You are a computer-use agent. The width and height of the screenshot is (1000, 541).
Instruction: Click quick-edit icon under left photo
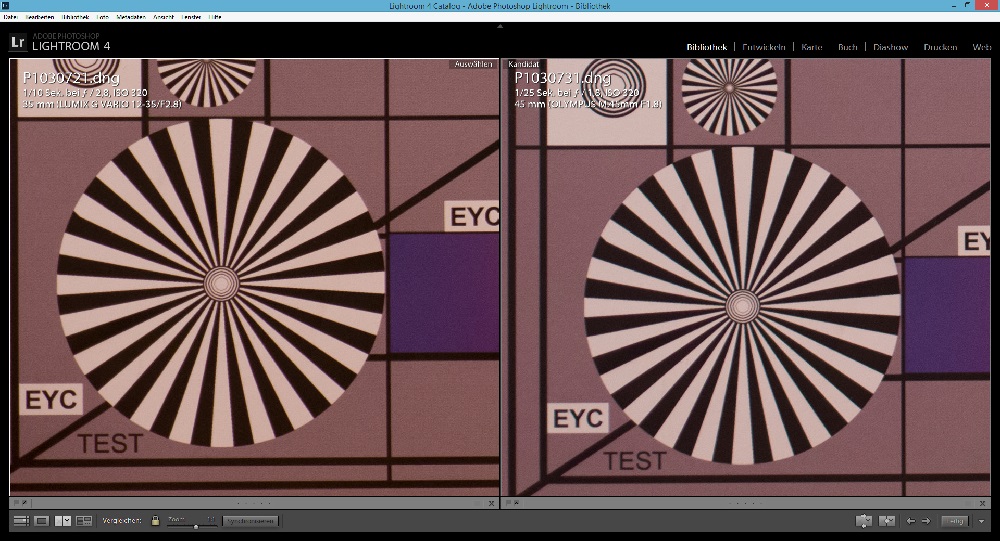(x=25, y=503)
